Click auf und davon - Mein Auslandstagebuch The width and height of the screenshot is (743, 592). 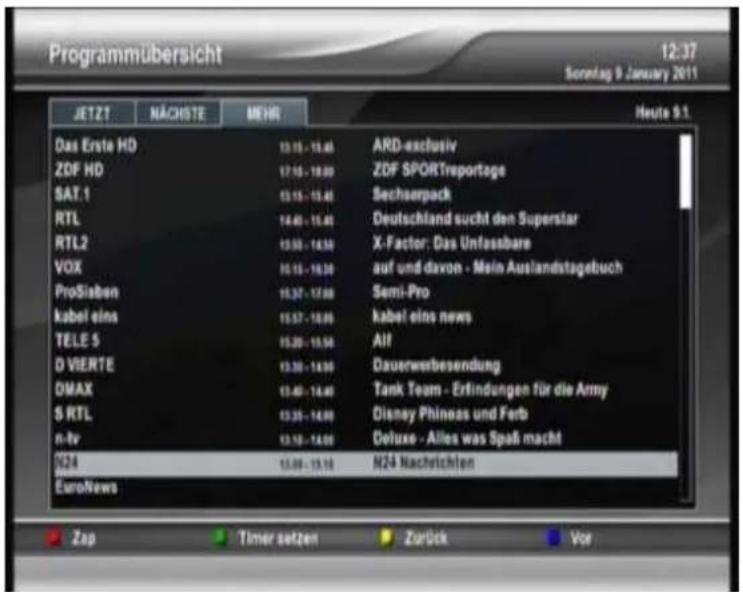coord(498,268)
